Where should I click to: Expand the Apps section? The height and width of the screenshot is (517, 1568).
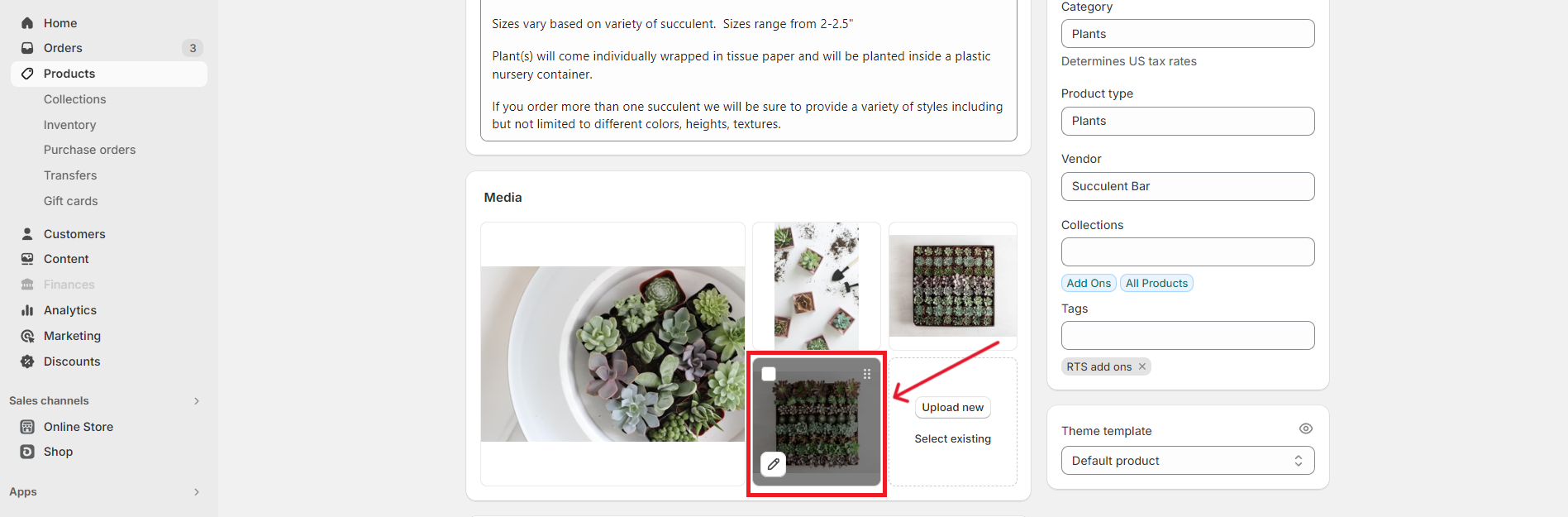pyautogui.click(x=197, y=492)
